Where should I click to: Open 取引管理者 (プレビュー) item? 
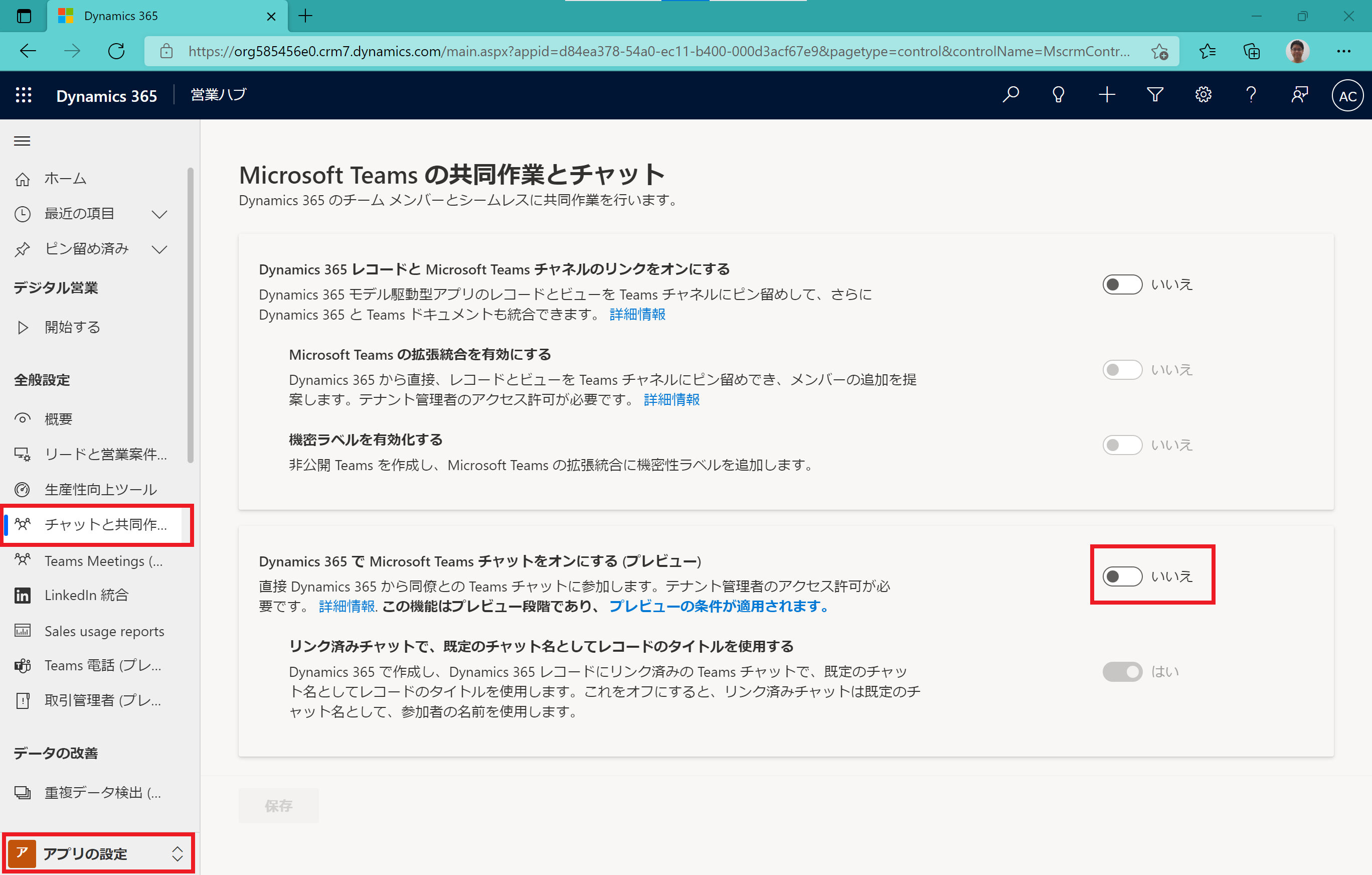[91, 700]
